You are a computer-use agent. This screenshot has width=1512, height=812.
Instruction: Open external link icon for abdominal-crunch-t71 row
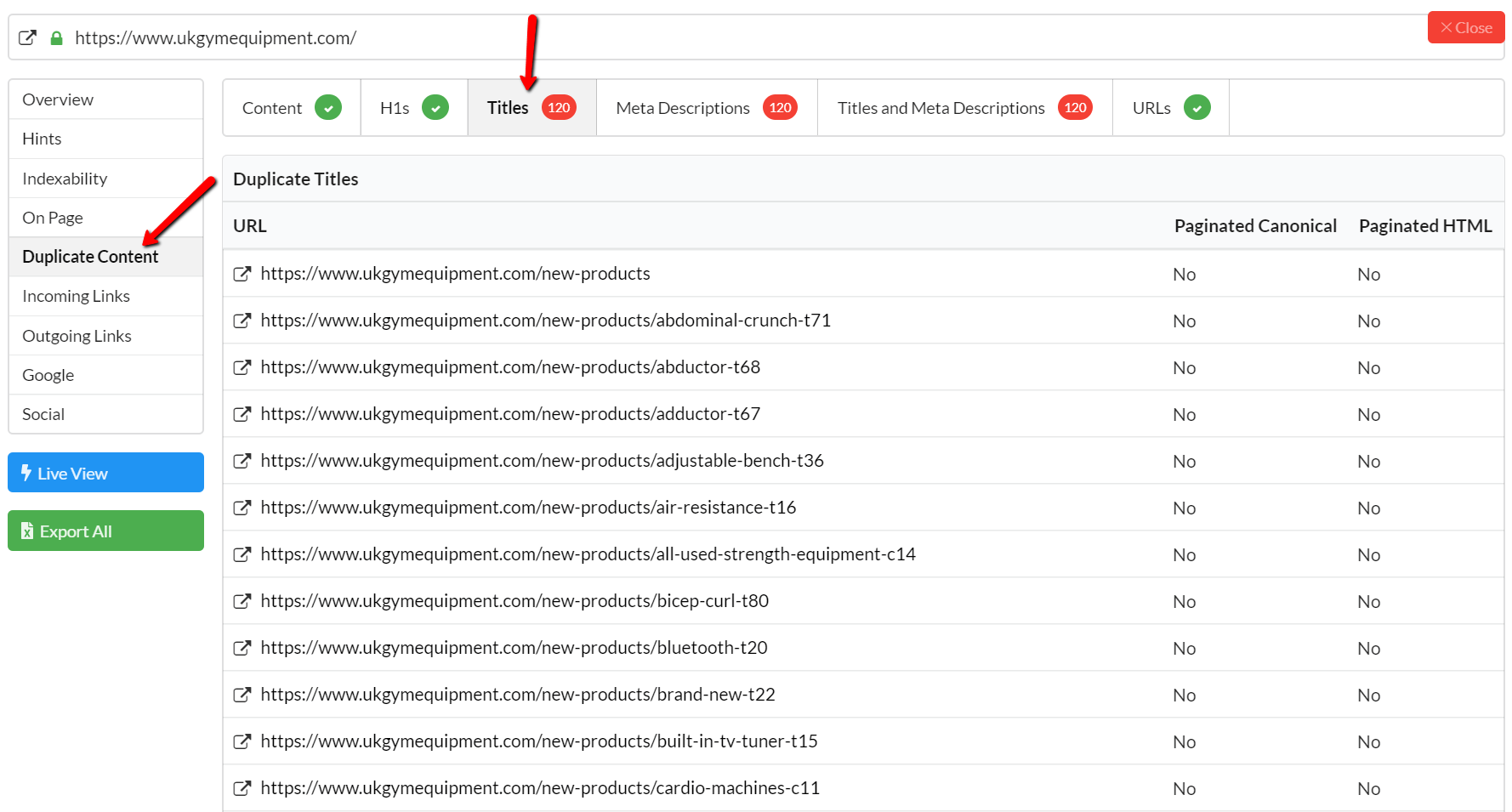tap(242, 321)
